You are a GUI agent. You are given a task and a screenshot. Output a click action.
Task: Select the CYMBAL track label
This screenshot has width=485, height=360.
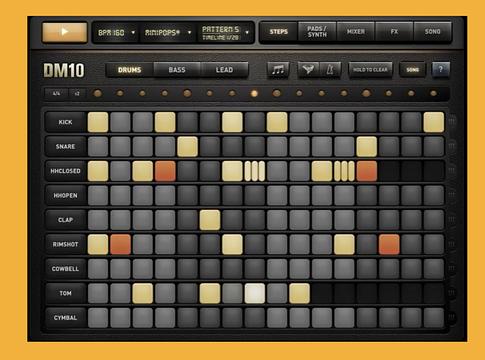pyautogui.click(x=65, y=317)
